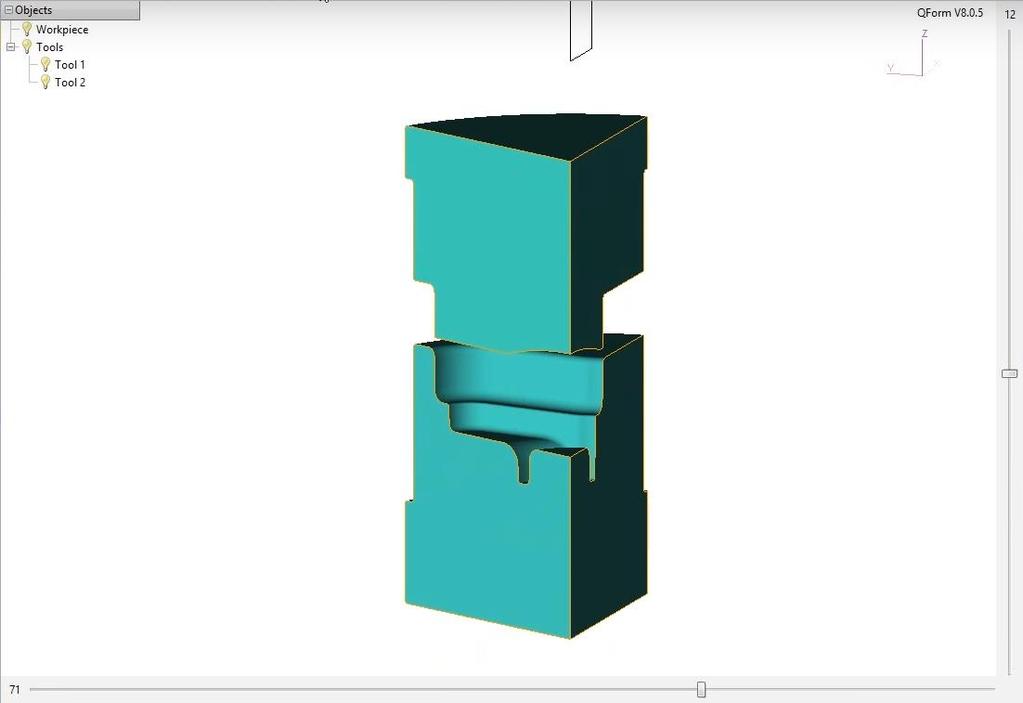Click the step number 71 label

pyautogui.click(x=15, y=689)
